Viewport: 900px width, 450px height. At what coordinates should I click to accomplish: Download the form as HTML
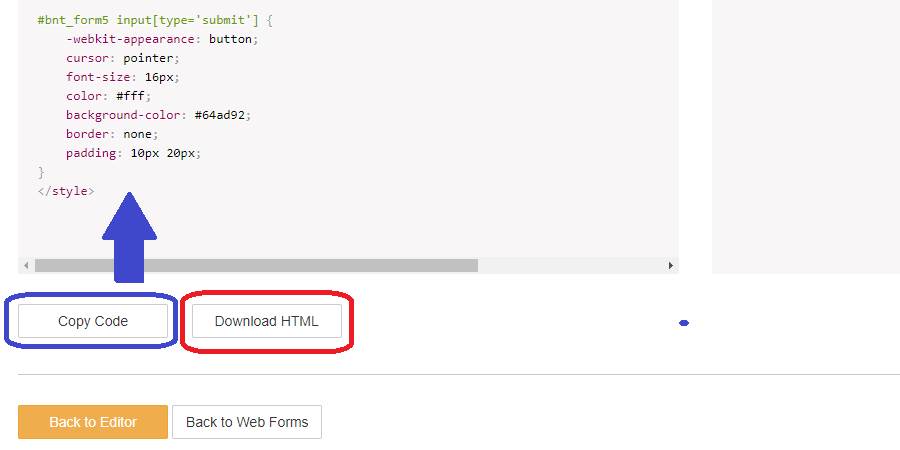(x=266, y=321)
